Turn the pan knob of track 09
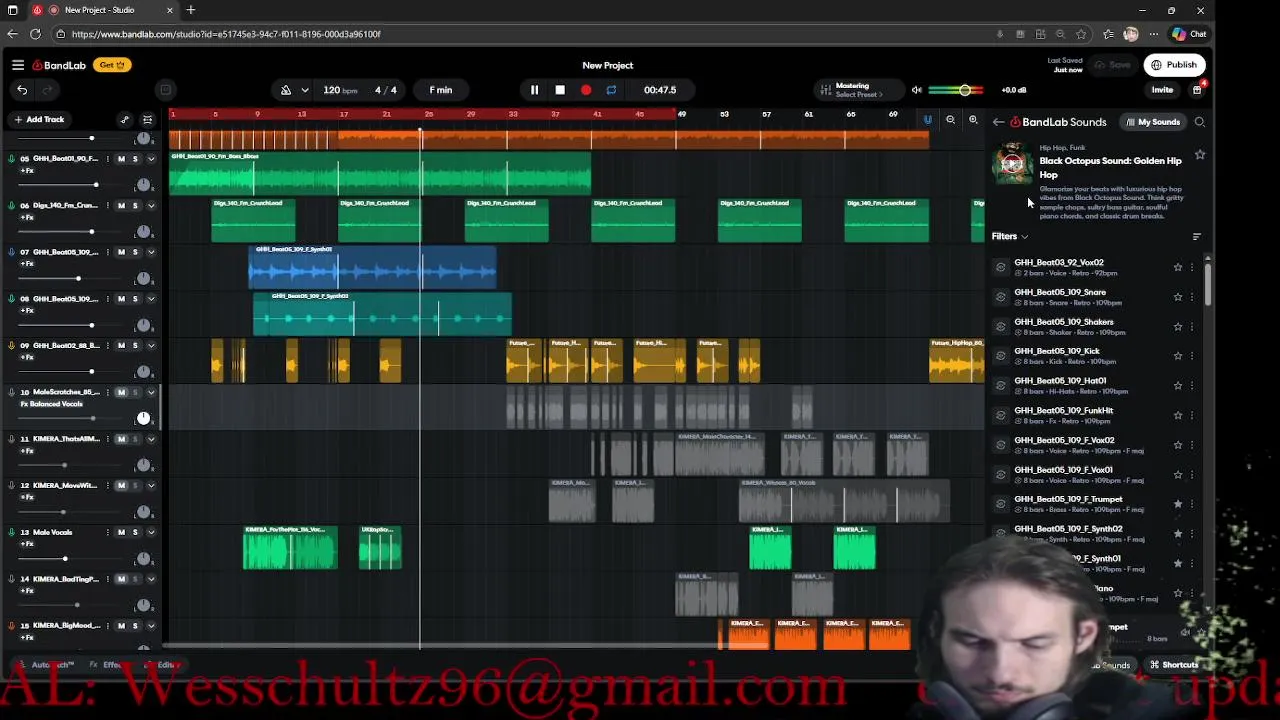The width and height of the screenshot is (1280, 720). [x=143, y=371]
